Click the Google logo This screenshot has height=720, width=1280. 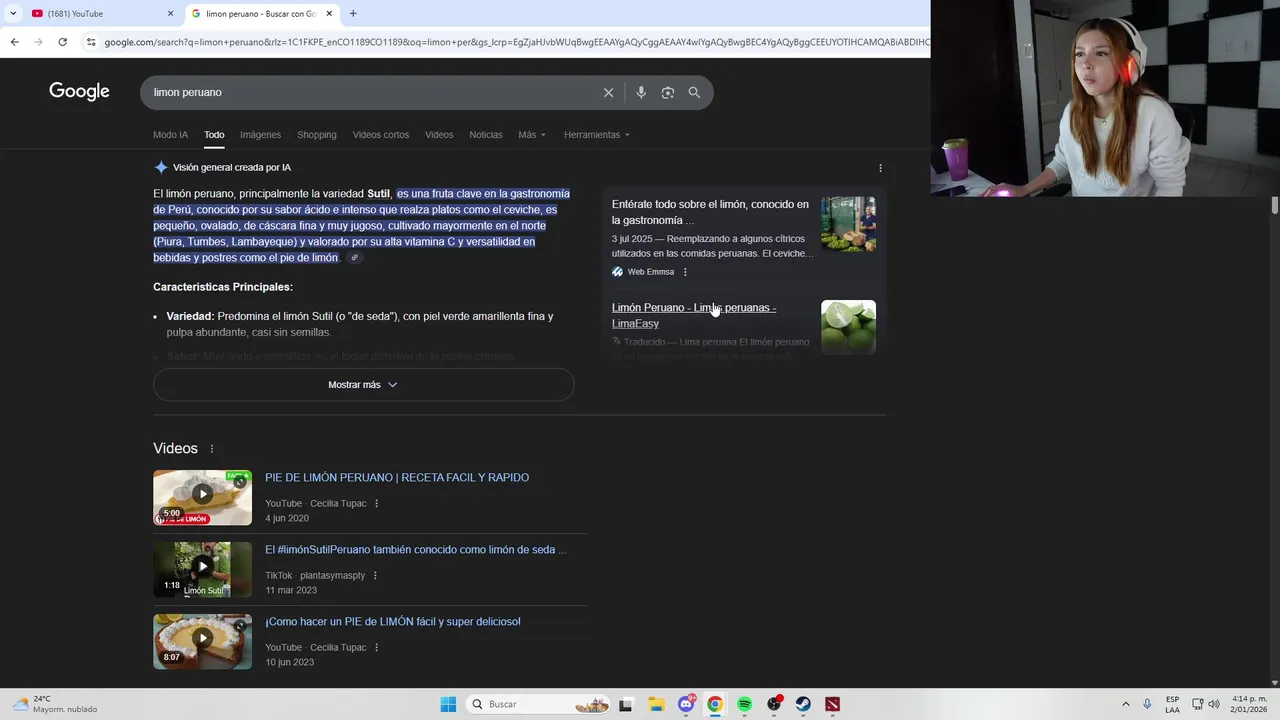click(x=79, y=91)
